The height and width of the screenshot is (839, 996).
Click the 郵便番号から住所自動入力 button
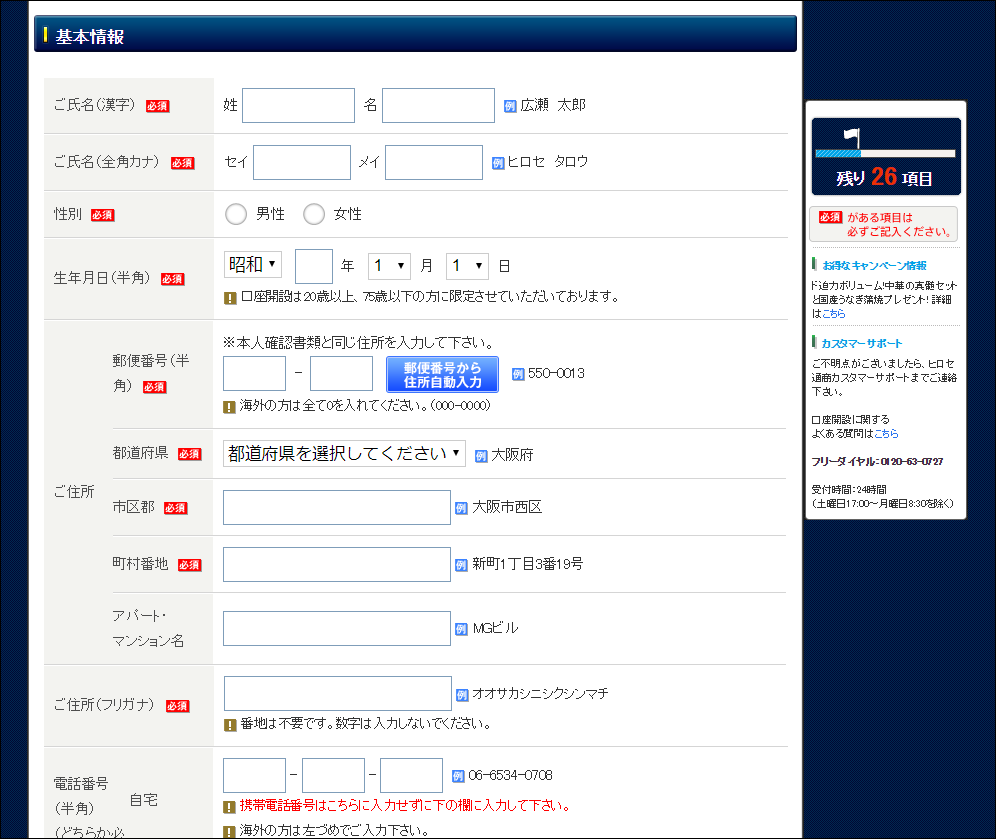(x=443, y=375)
